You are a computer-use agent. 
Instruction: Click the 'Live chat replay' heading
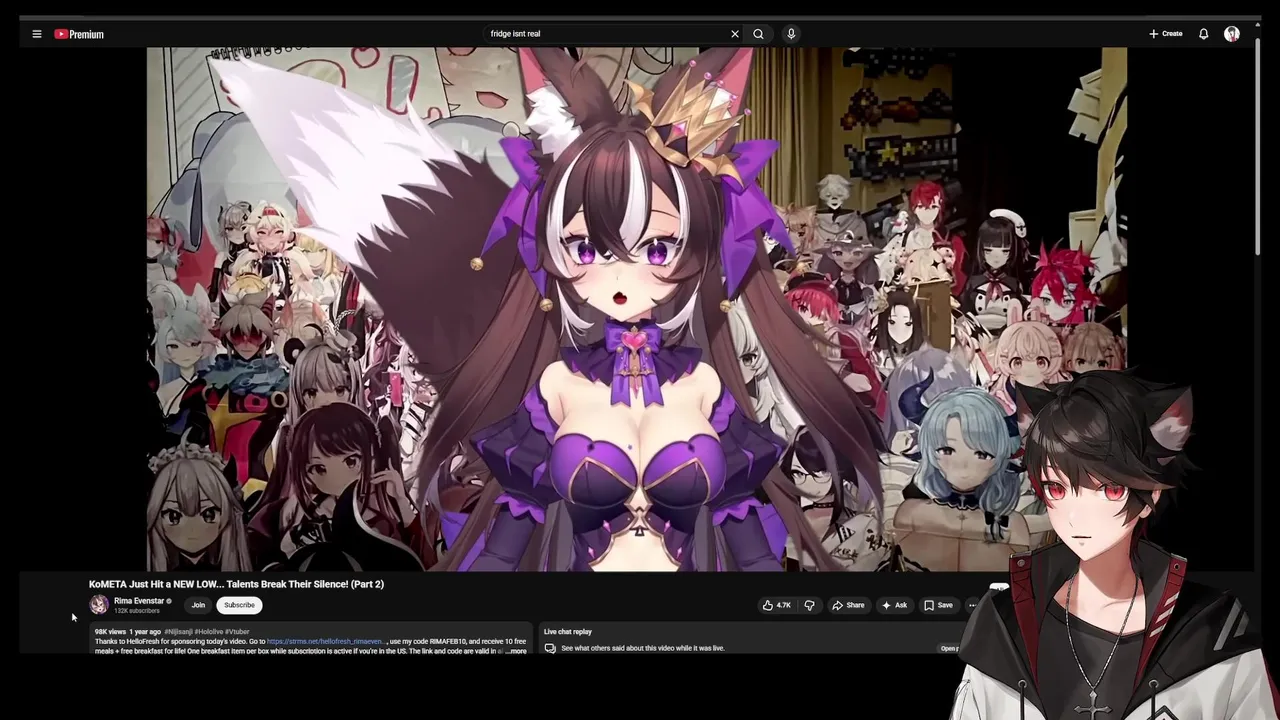(x=568, y=632)
